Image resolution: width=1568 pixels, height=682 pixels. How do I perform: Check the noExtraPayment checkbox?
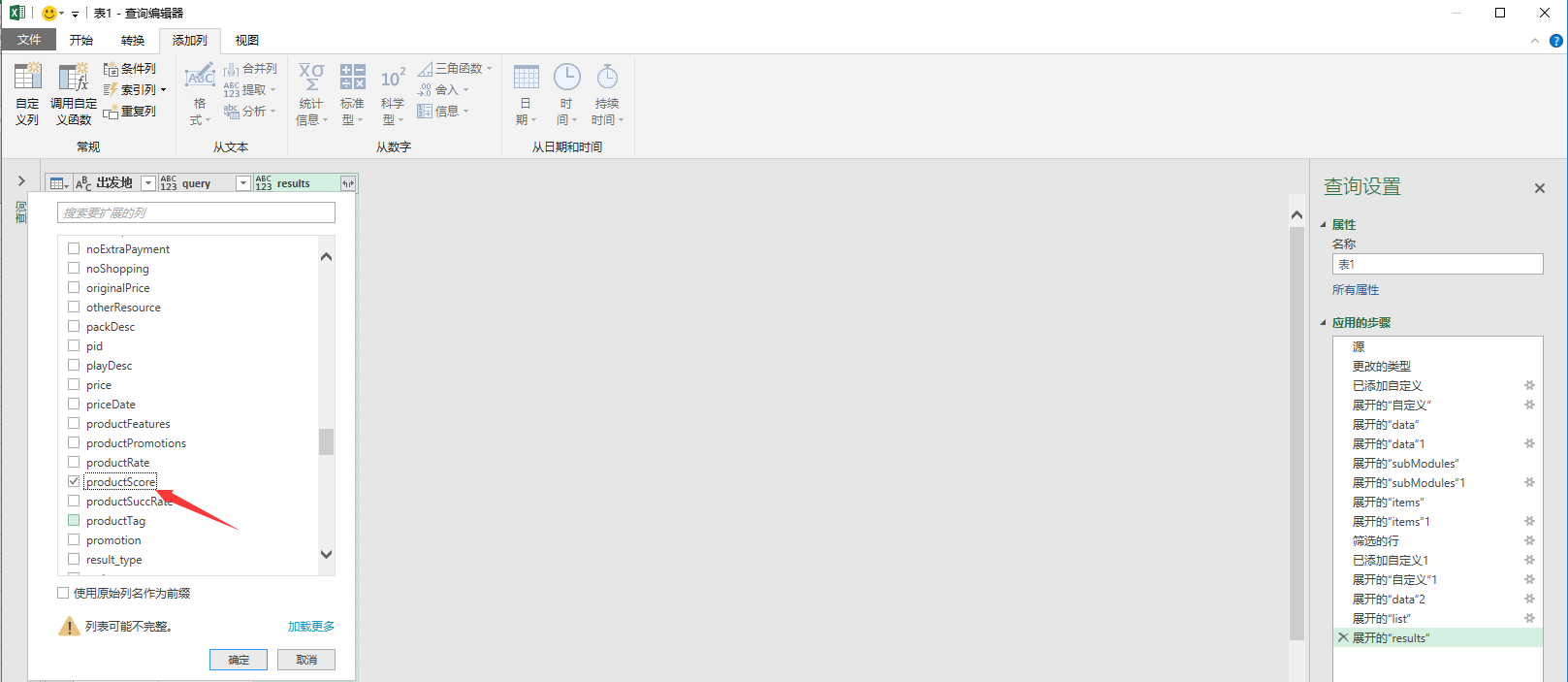click(74, 248)
